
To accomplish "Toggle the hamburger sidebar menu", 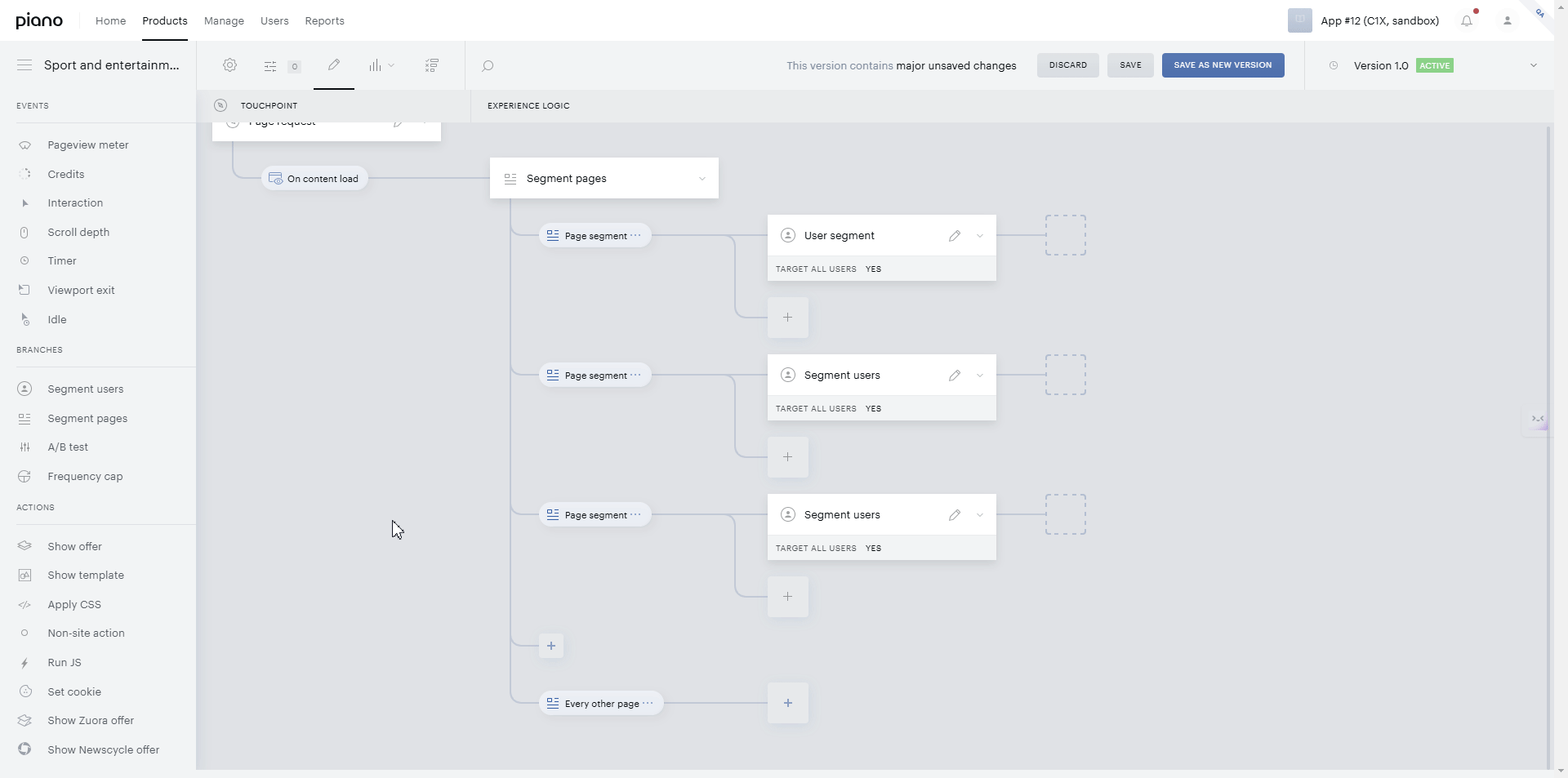I will (x=24, y=65).
